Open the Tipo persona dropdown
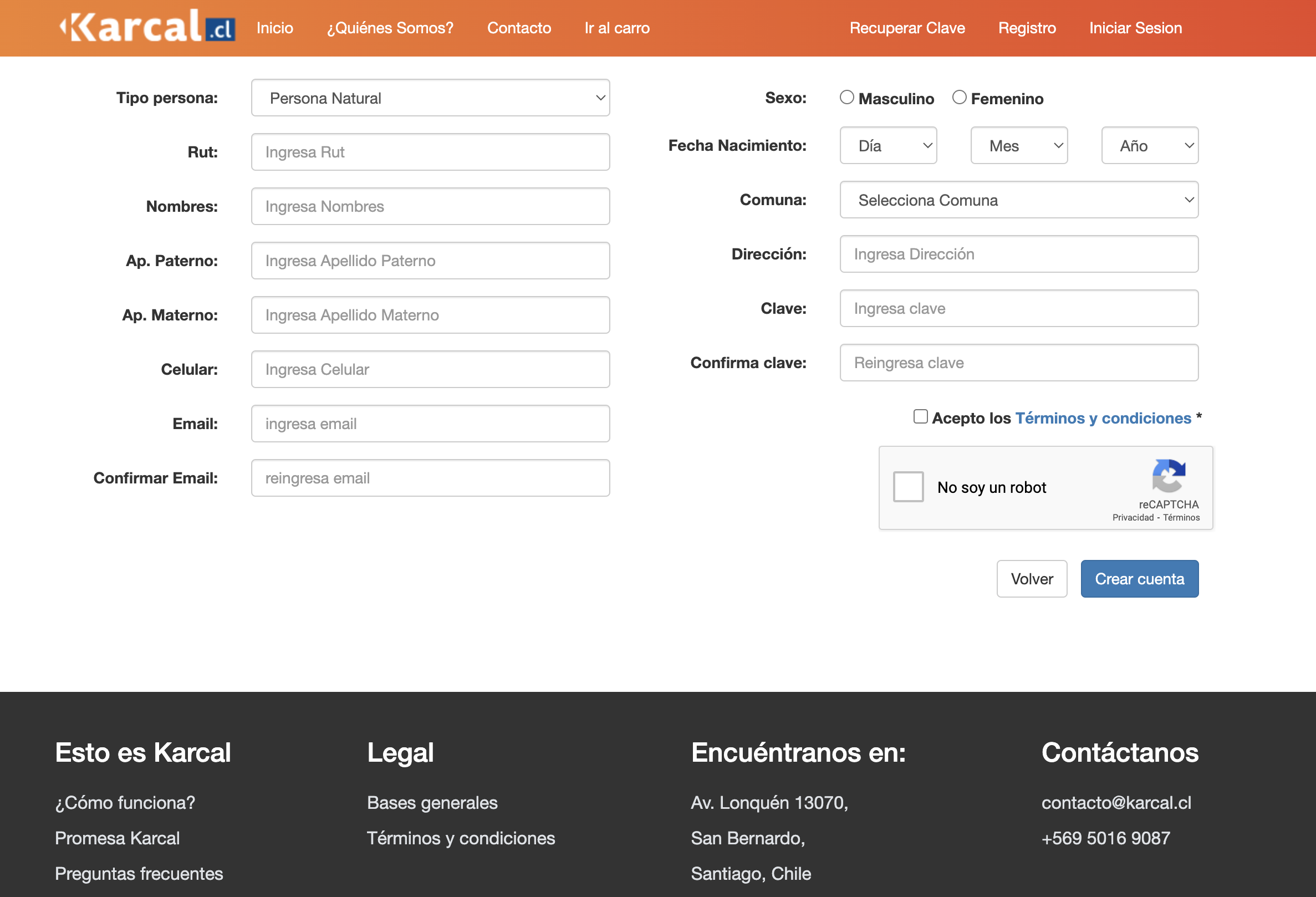 tap(430, 98)
